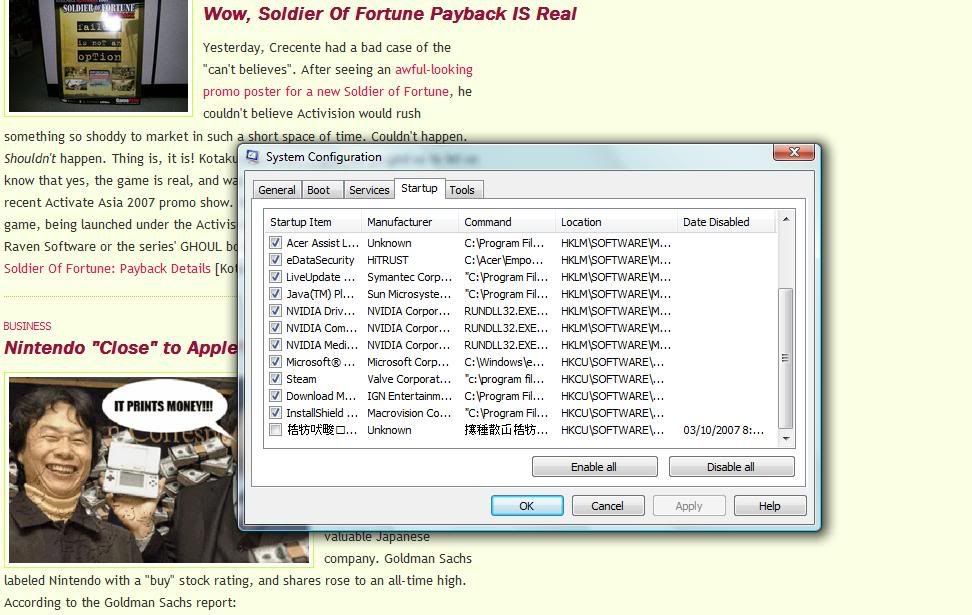The height and width of the screenshot is (615, 972).
Task: Click the Soldier of Fortune poster thumbnail
Action: (x=98, y=56)
